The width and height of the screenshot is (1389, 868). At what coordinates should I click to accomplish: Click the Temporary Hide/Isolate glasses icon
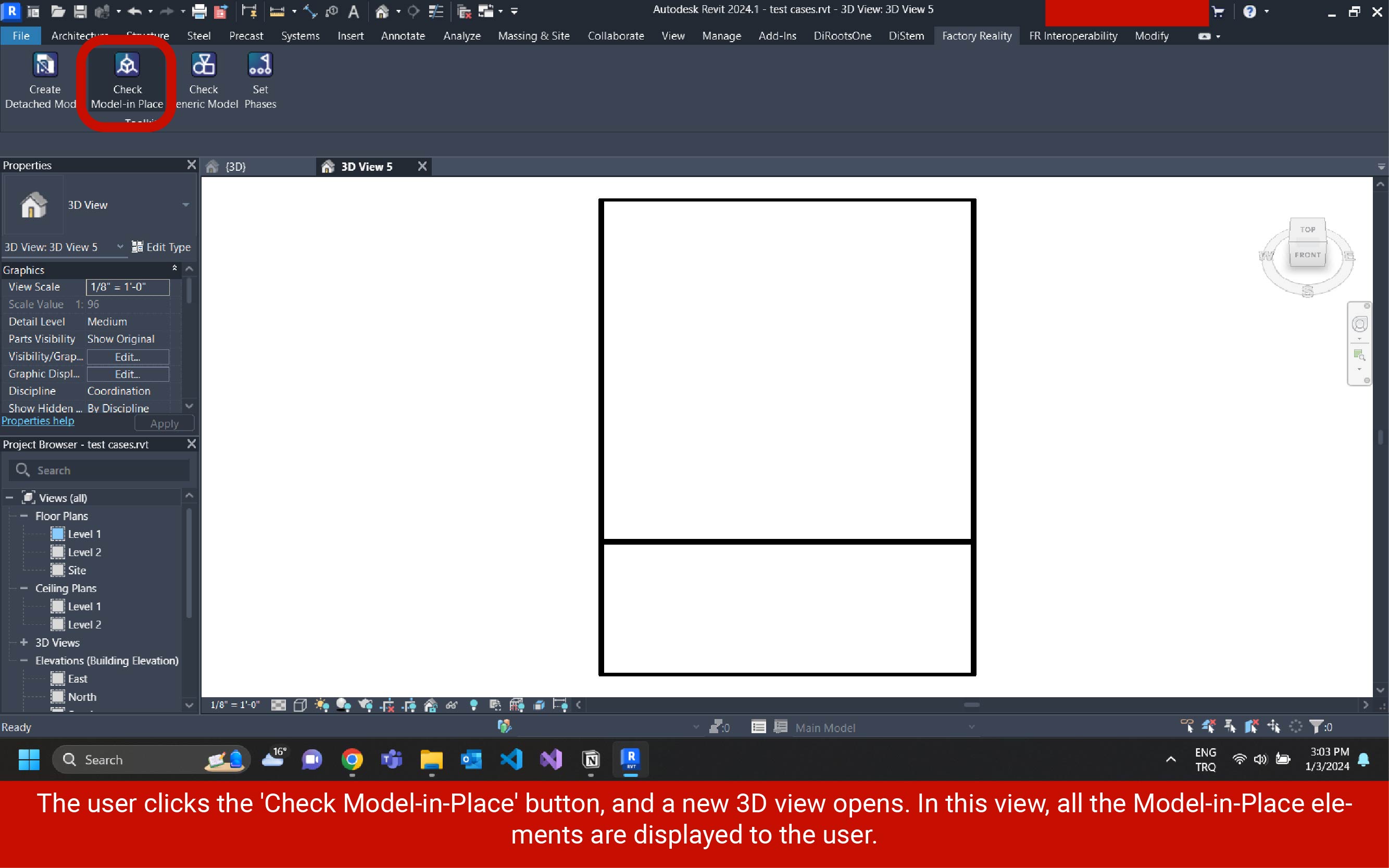(452, 705)
